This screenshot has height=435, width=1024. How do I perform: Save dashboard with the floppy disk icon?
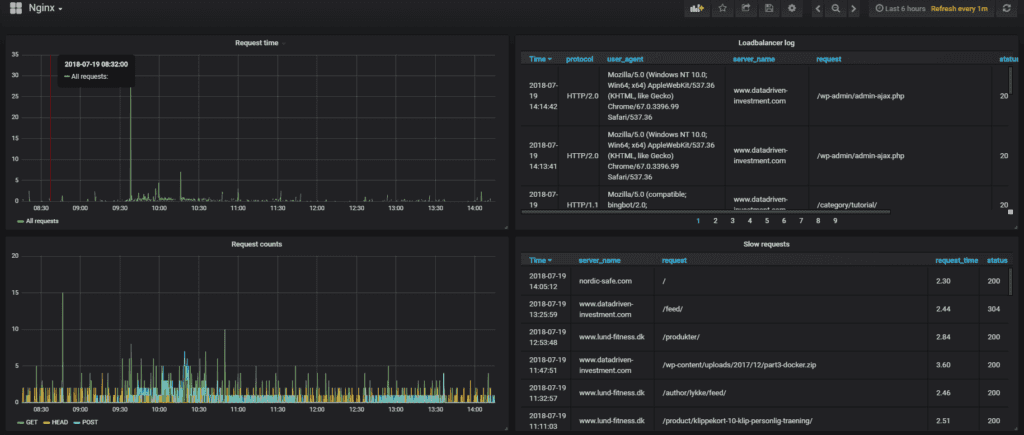(x=769, y=8)
